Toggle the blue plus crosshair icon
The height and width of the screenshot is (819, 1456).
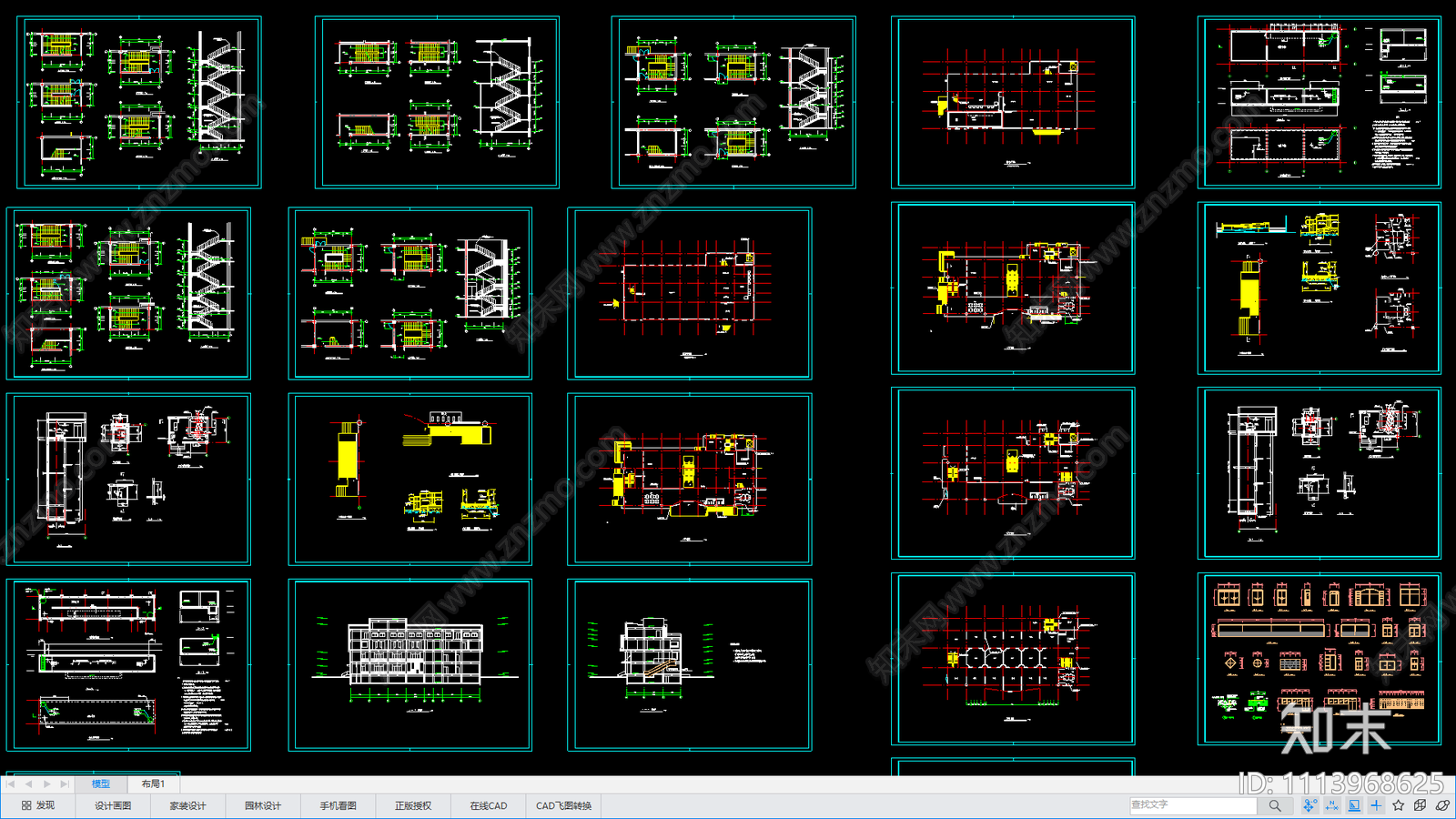1376,805
